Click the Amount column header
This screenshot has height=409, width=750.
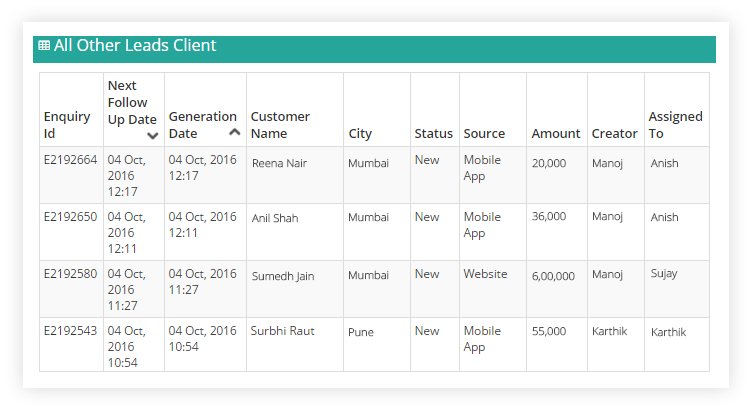556,133
